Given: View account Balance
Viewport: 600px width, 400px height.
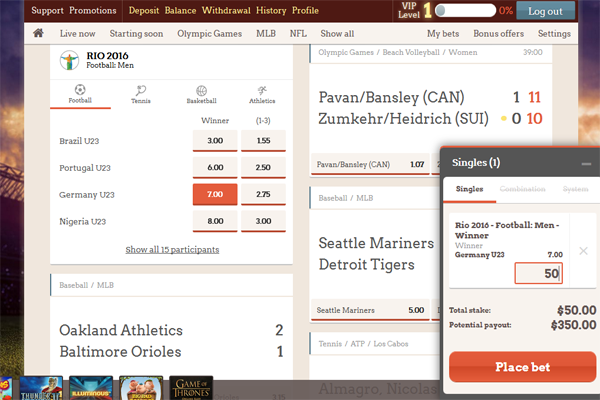Looking at the screenshot, I should pyautogui.click(x=180, y=10).
